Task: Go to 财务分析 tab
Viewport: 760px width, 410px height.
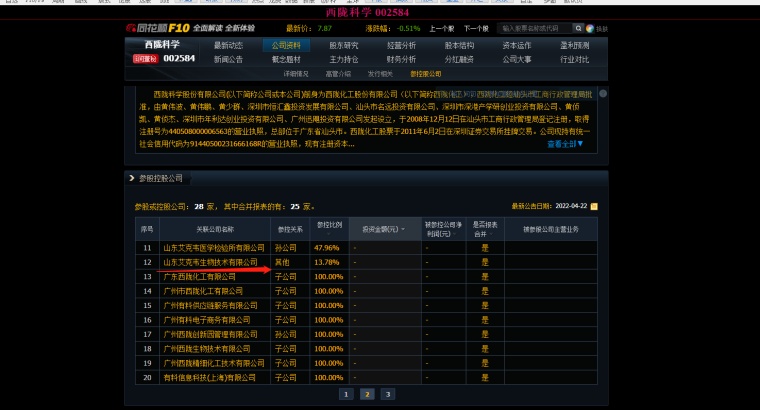Action: tap(401, 59)
